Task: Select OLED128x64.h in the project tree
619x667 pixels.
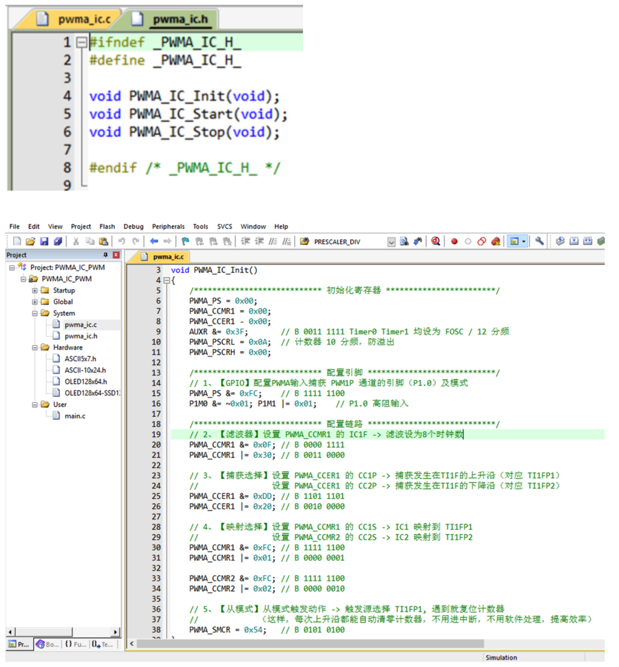Action: 86,382
